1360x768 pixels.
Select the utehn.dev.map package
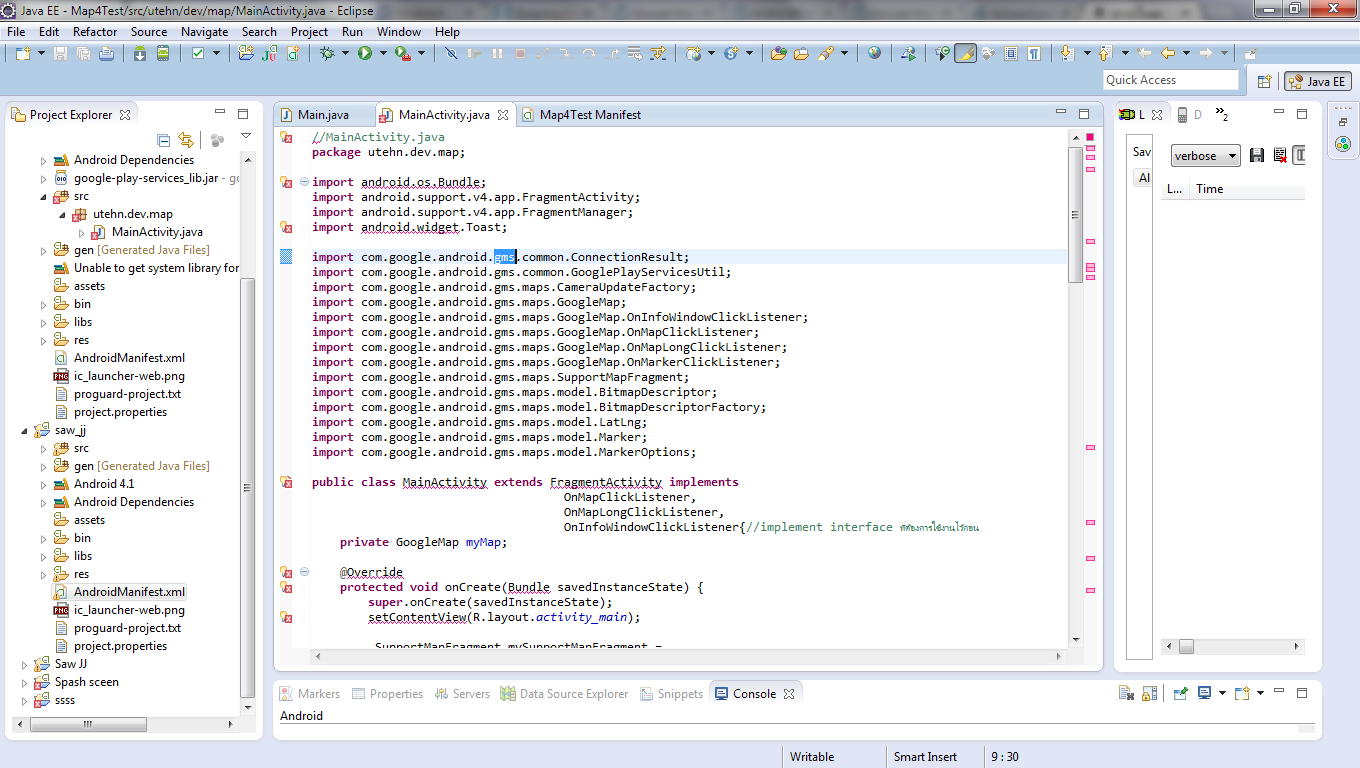pyautogui.click(x=122, y=214)
